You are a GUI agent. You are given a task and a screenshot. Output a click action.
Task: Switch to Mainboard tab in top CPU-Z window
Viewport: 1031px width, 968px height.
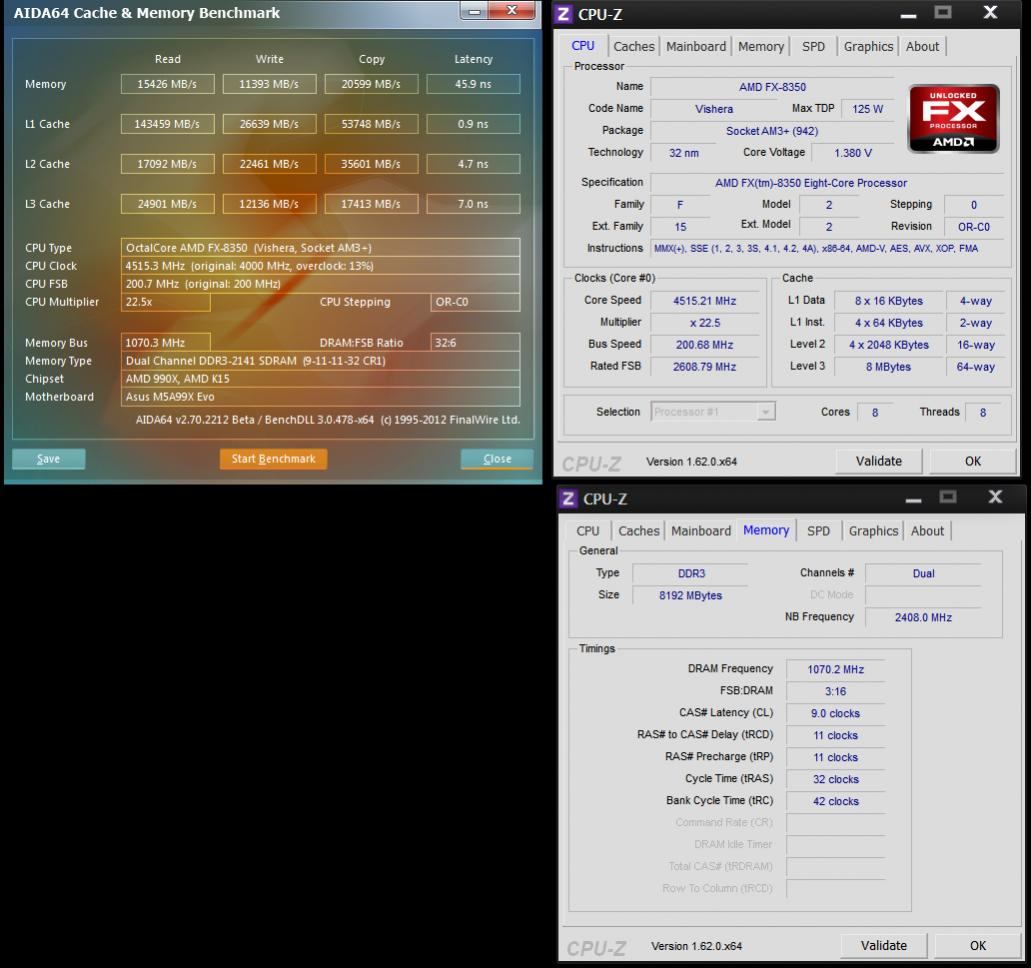696,47
